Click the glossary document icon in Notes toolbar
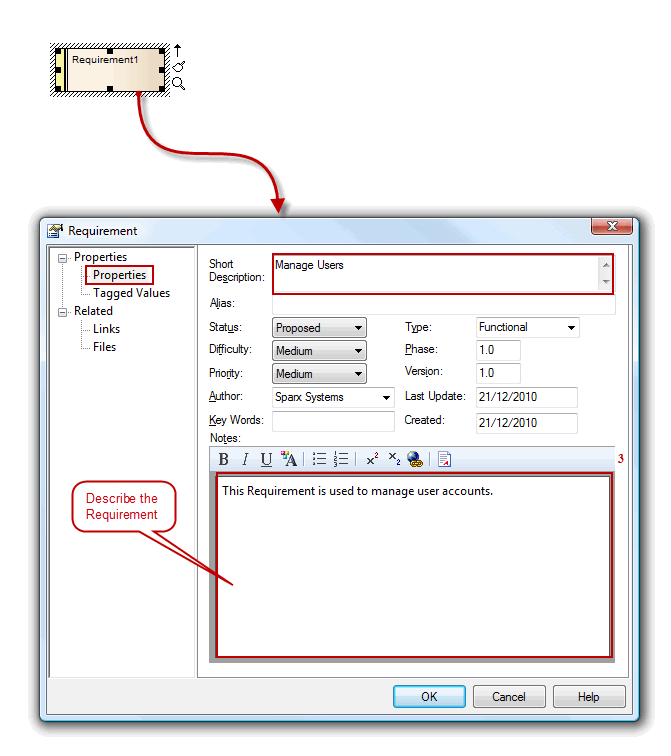Screen dimensions: 671x756 coord(444,459)
